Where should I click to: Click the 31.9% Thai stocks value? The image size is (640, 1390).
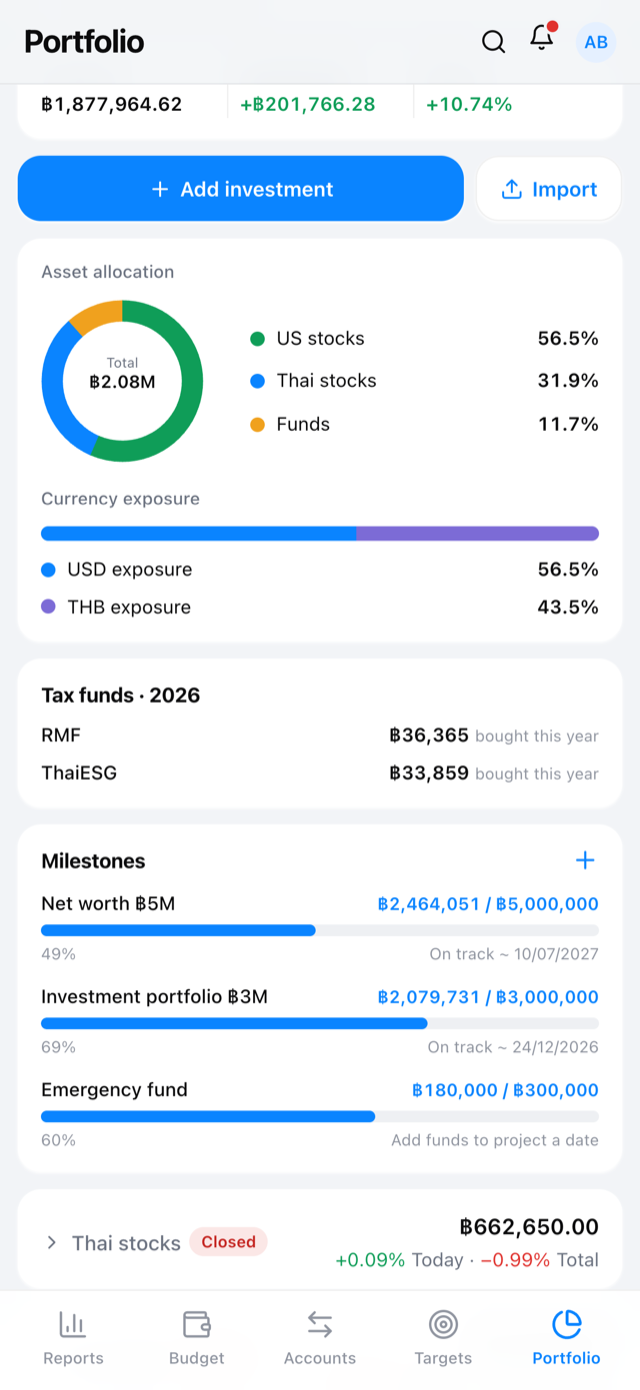click(x=568, y=381)
